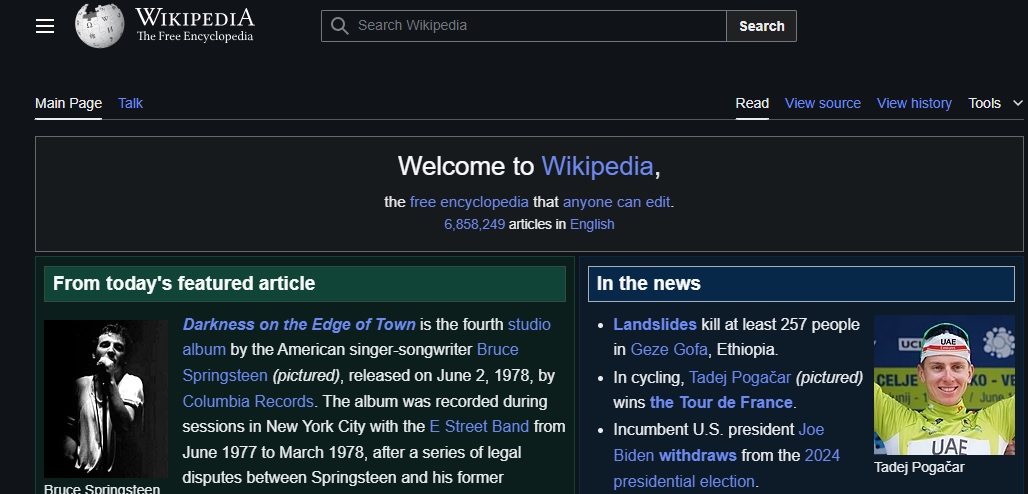Click the From today's featured article heading
This screenshot has width=1028, height=494.
(184, 283)
